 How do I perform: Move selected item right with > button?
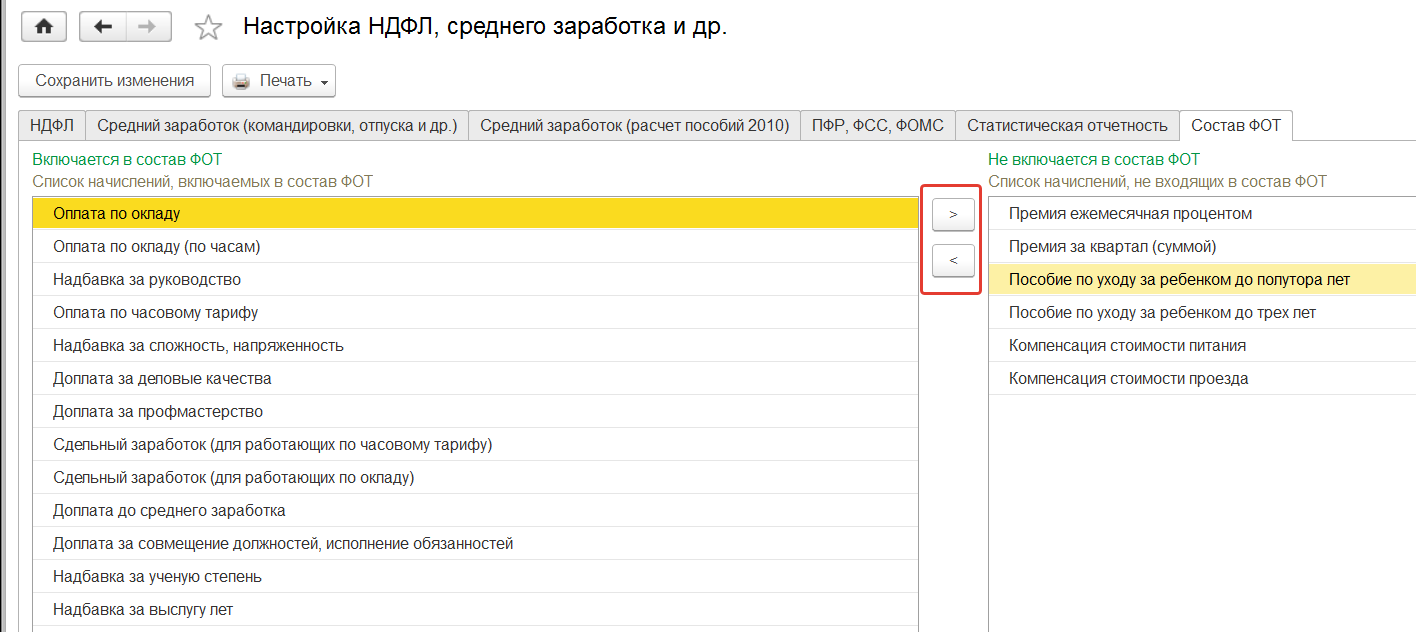click(953, 214)
